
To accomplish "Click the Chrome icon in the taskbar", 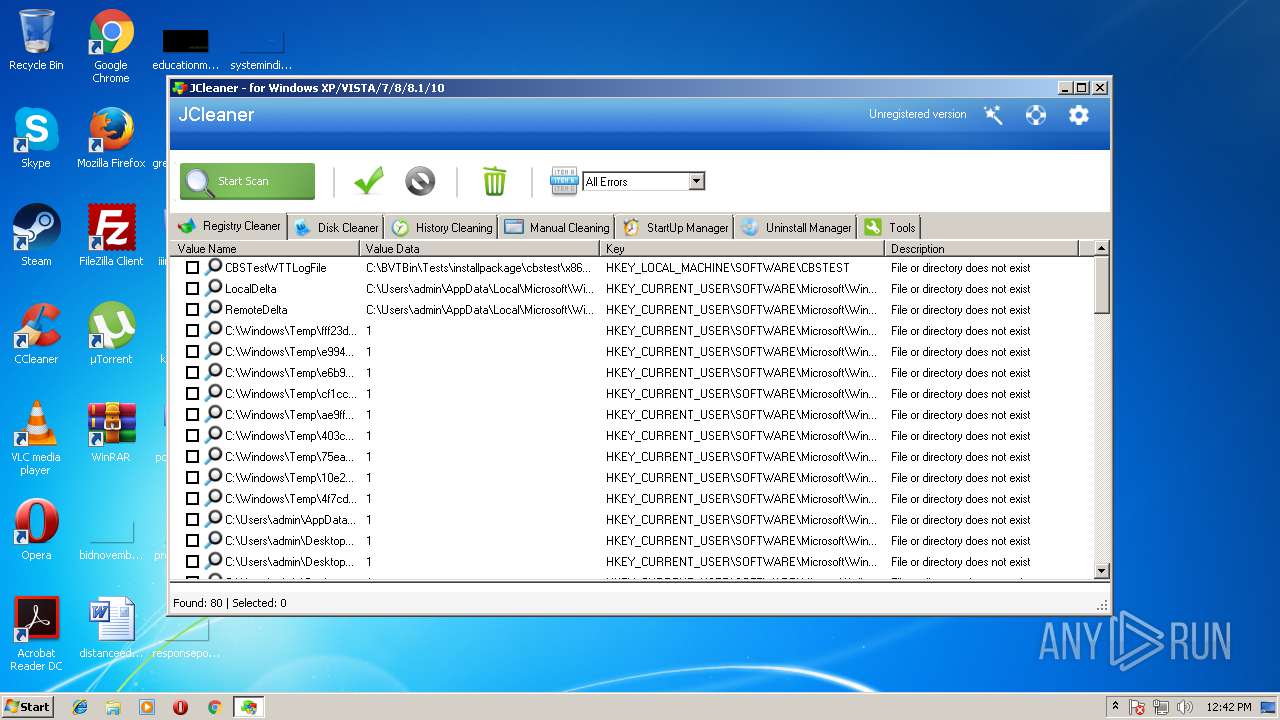I will (x=214, y=707).
